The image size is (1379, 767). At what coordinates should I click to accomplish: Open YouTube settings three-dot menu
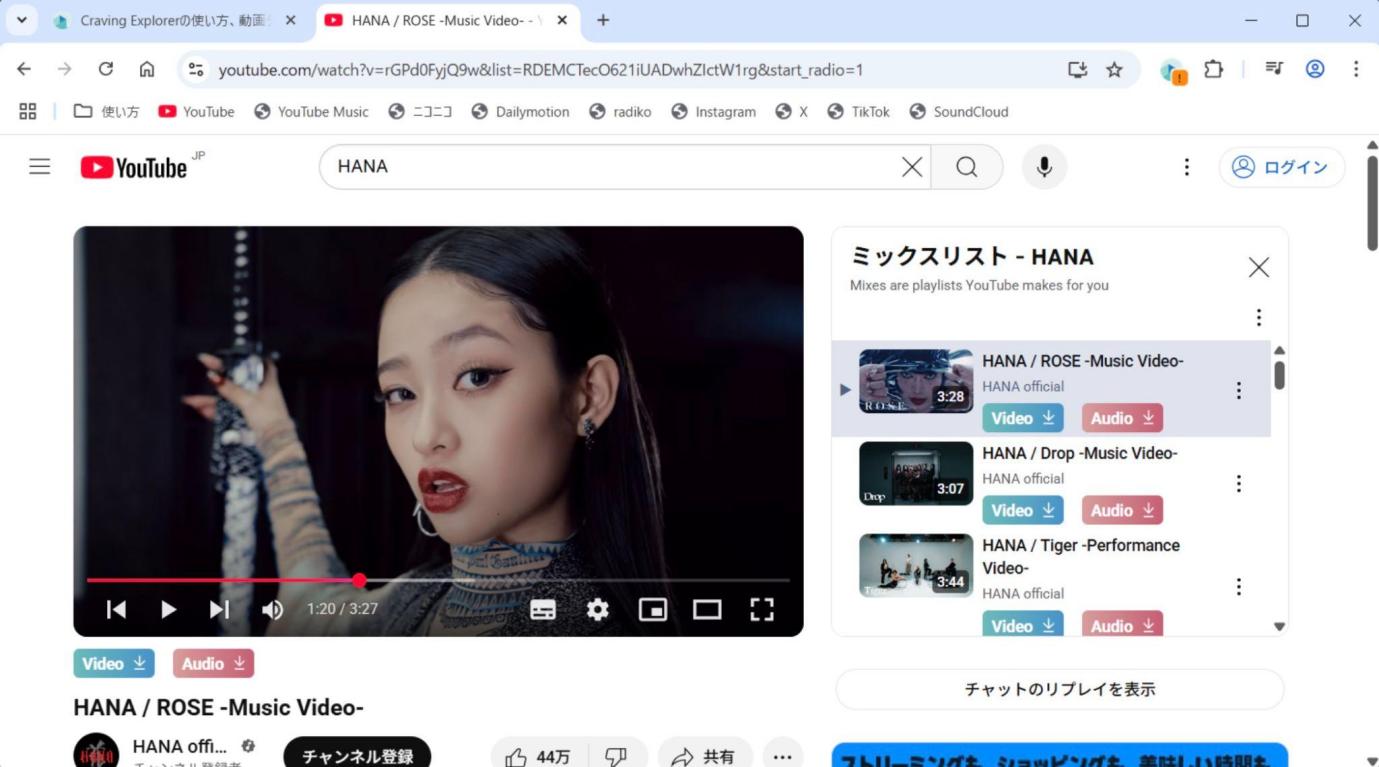(x=1187, y=167)
